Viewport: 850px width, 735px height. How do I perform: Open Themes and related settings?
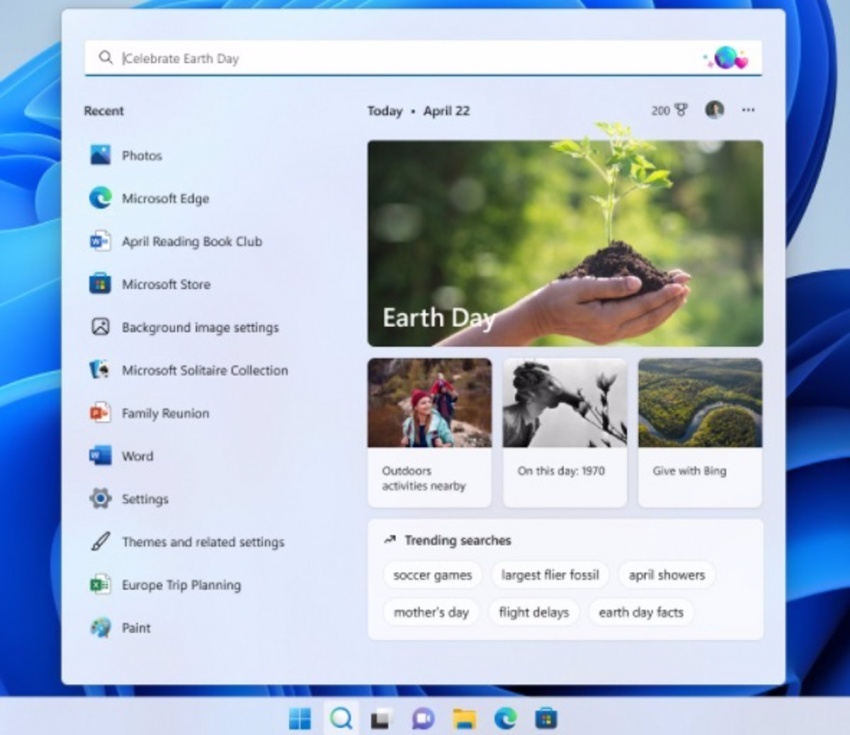pos(202,543)
